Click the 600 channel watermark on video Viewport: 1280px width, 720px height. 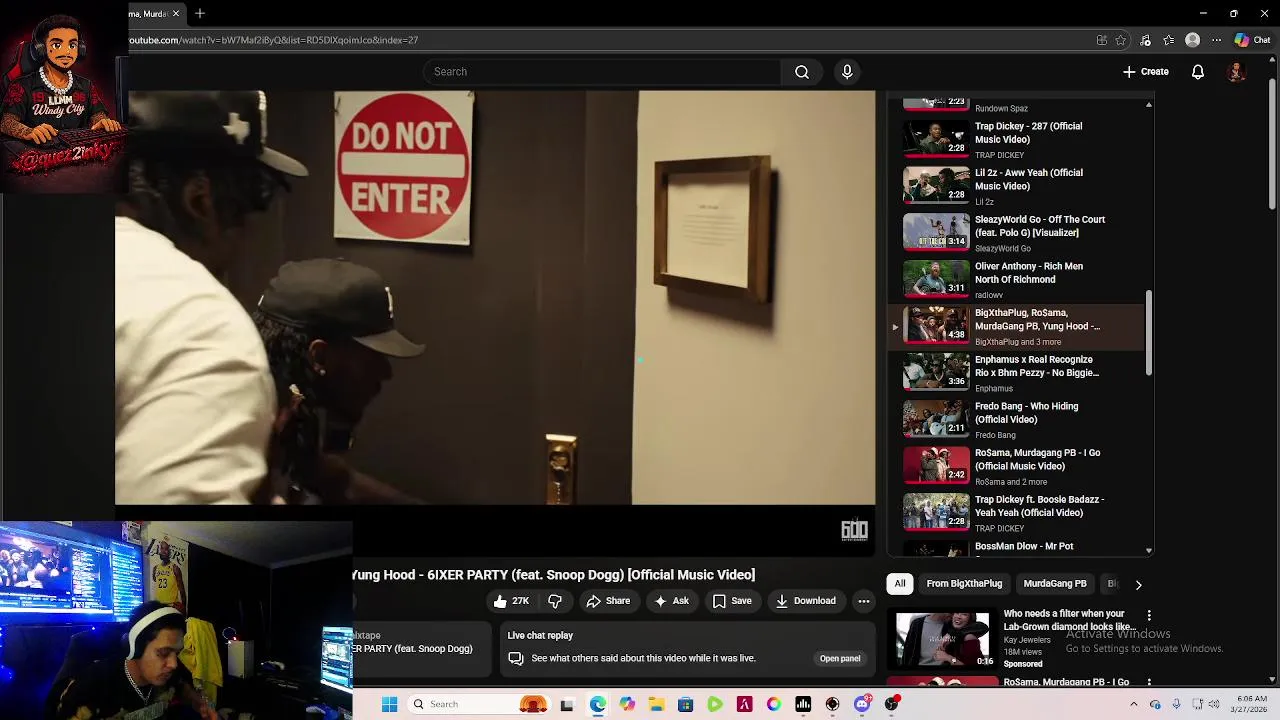pyautogui.click(x=854, y=530)
